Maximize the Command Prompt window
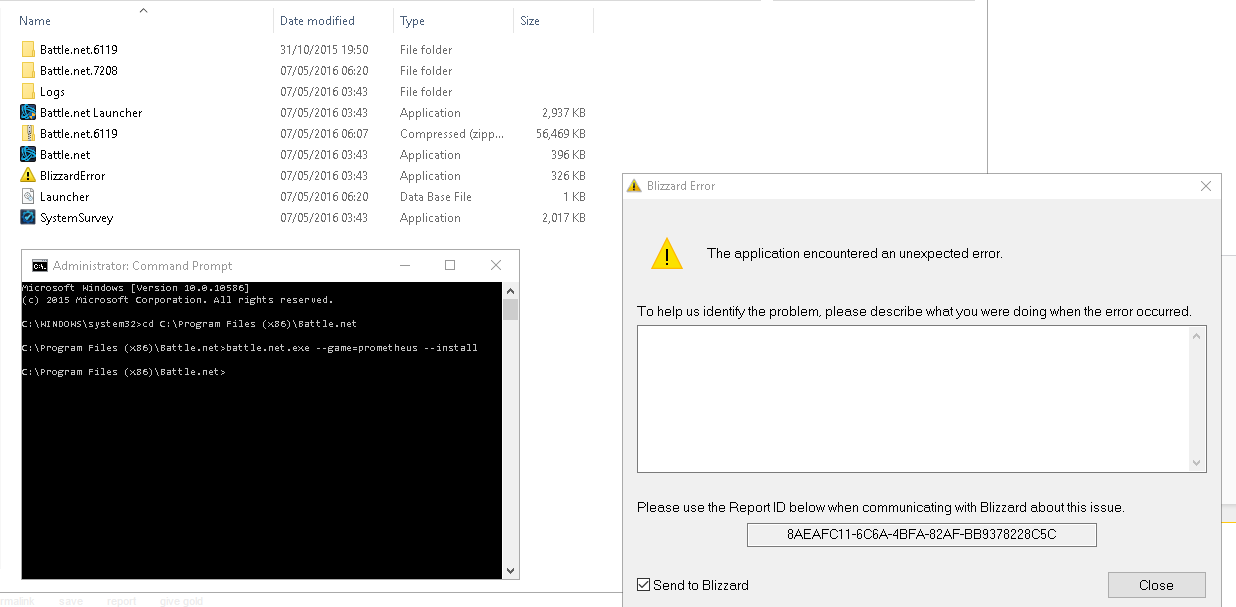The width and height of the screenshot is (1236, 607). pyautogui.click(x=450, y=266)
